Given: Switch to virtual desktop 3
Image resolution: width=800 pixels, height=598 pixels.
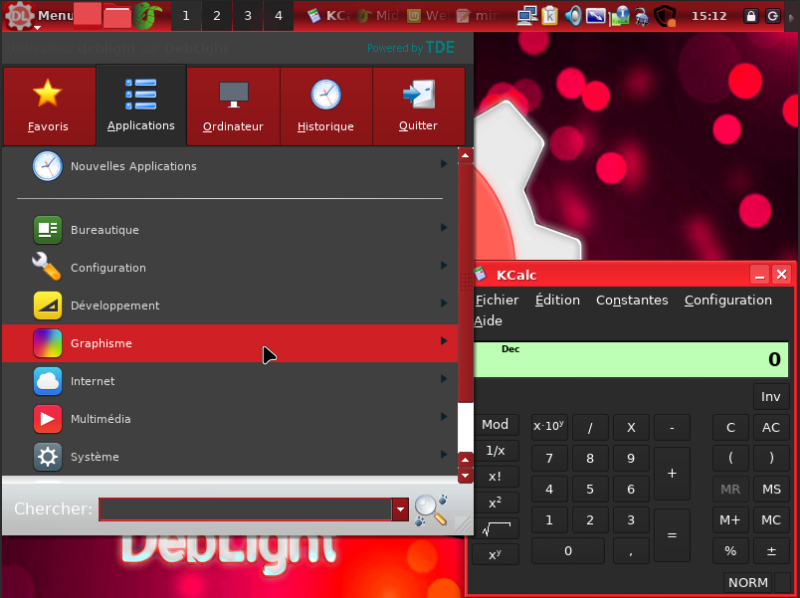Looking at the screenshot, I should click(x=248, y=16).
